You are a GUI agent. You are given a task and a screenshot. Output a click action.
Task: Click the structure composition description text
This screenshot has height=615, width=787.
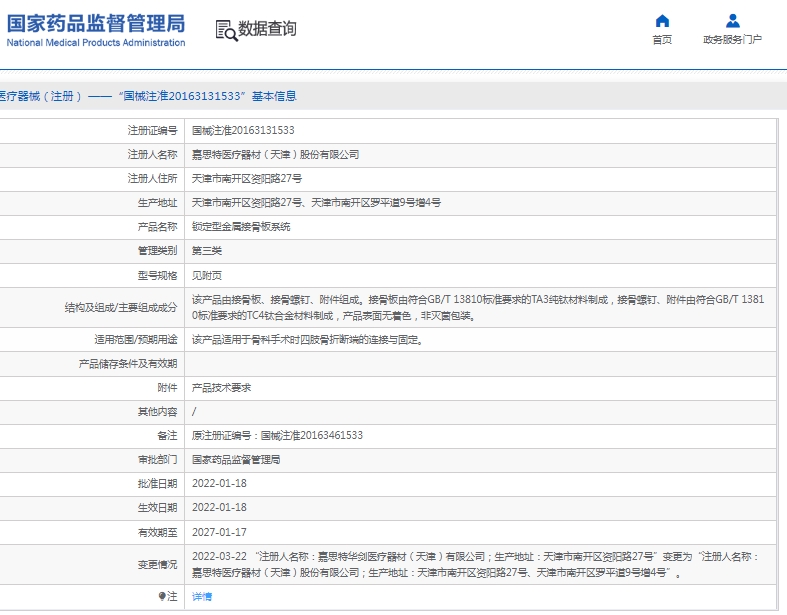(x=478, y=308)
